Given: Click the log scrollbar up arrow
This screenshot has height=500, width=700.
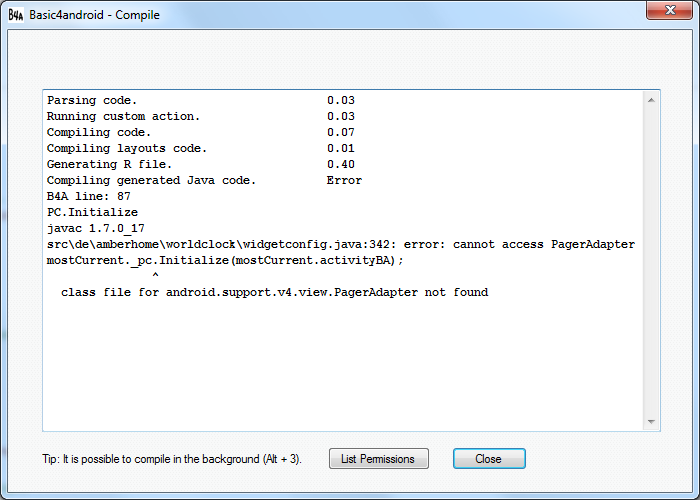Looking at the screenshot, I should pos(653,101).
